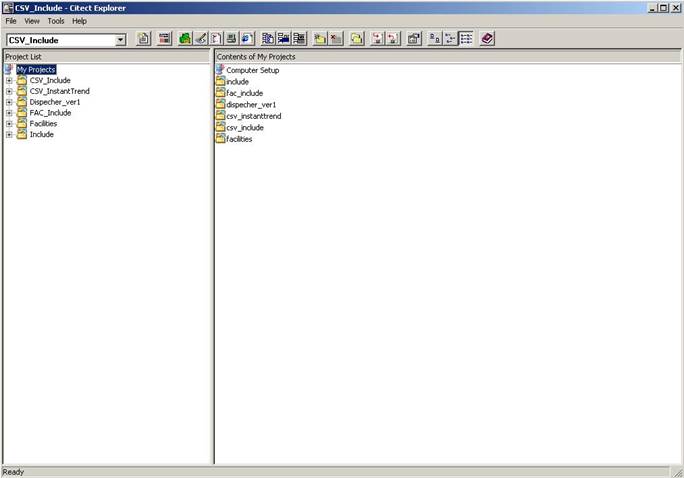Select CSV_InstantTrend in the project tree
Image resolution: width=684 pixels, height=478 pixels.
tap(59, 91)
